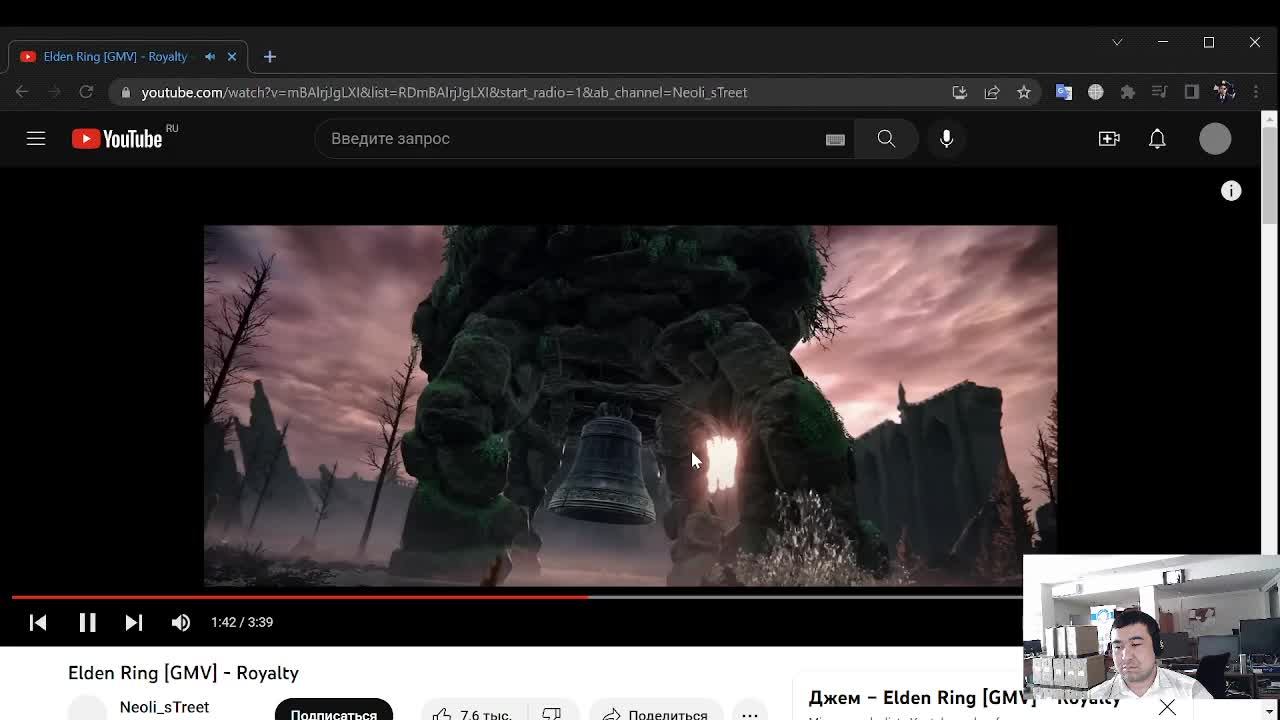Viewport: 1280px width, 720px height.
Task: Open the tab search chevron
Action: coord(1117,42)
